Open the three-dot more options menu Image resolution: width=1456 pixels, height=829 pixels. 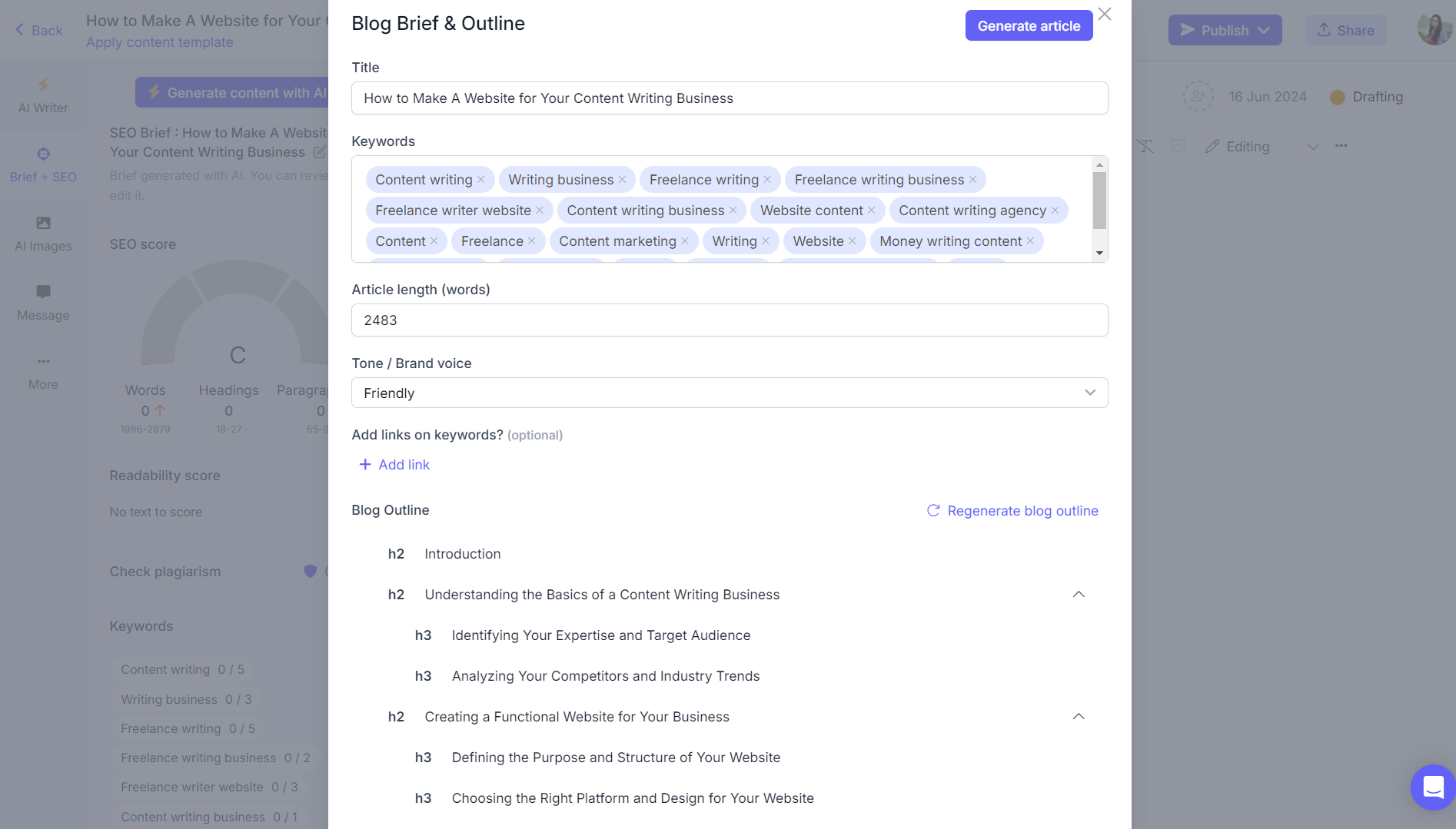(1341, 145)
